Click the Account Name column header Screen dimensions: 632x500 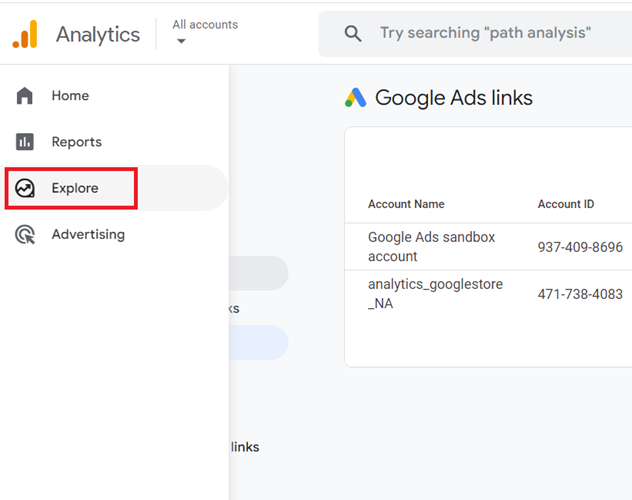point(406,204)
